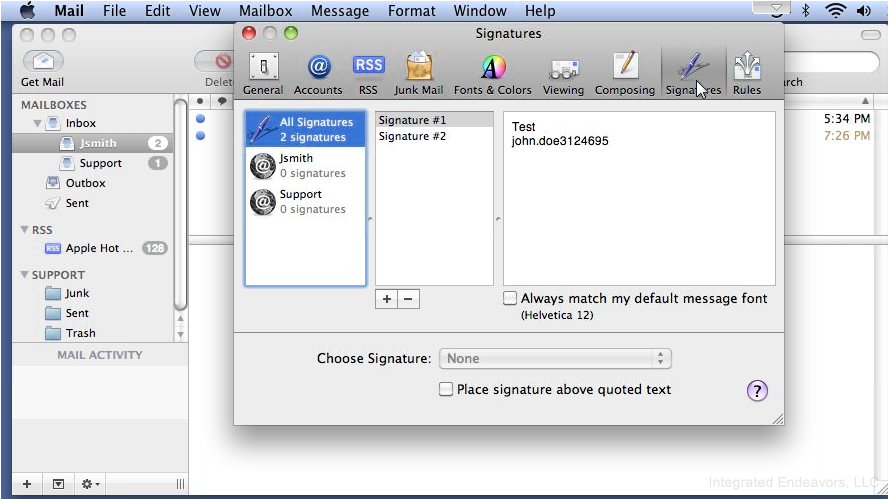
Task: Remove selected signature with minus button
Action: [408, 299]
